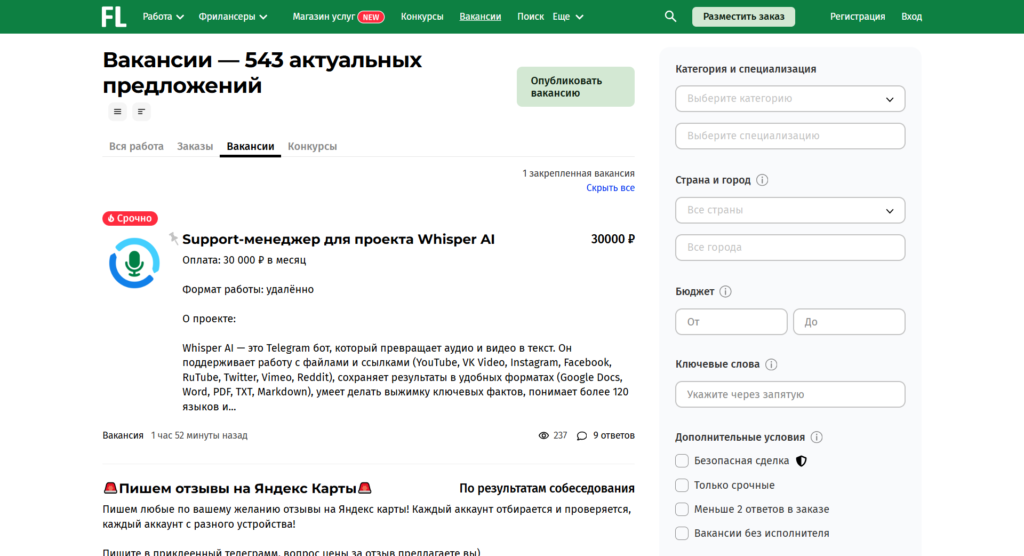Viewport: 1024px width, 556px height.
Task: Open Поиск in the top navigation
Action: (530, 16)
